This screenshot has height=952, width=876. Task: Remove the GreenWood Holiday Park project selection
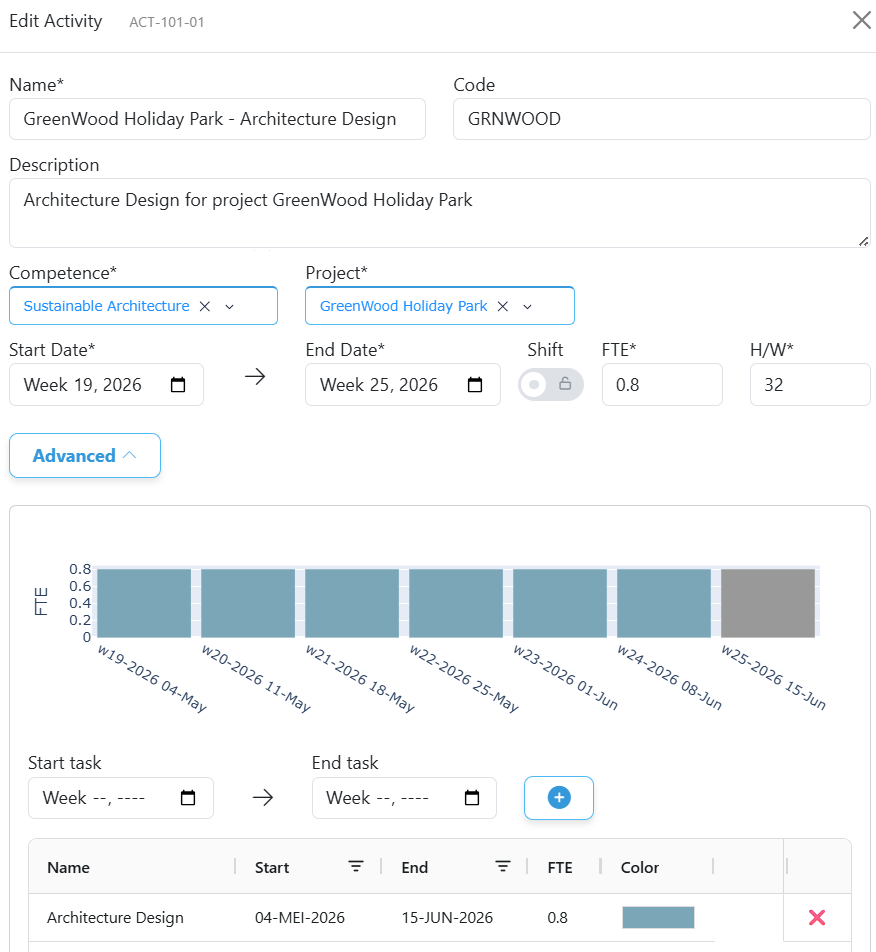coord(503,306)
